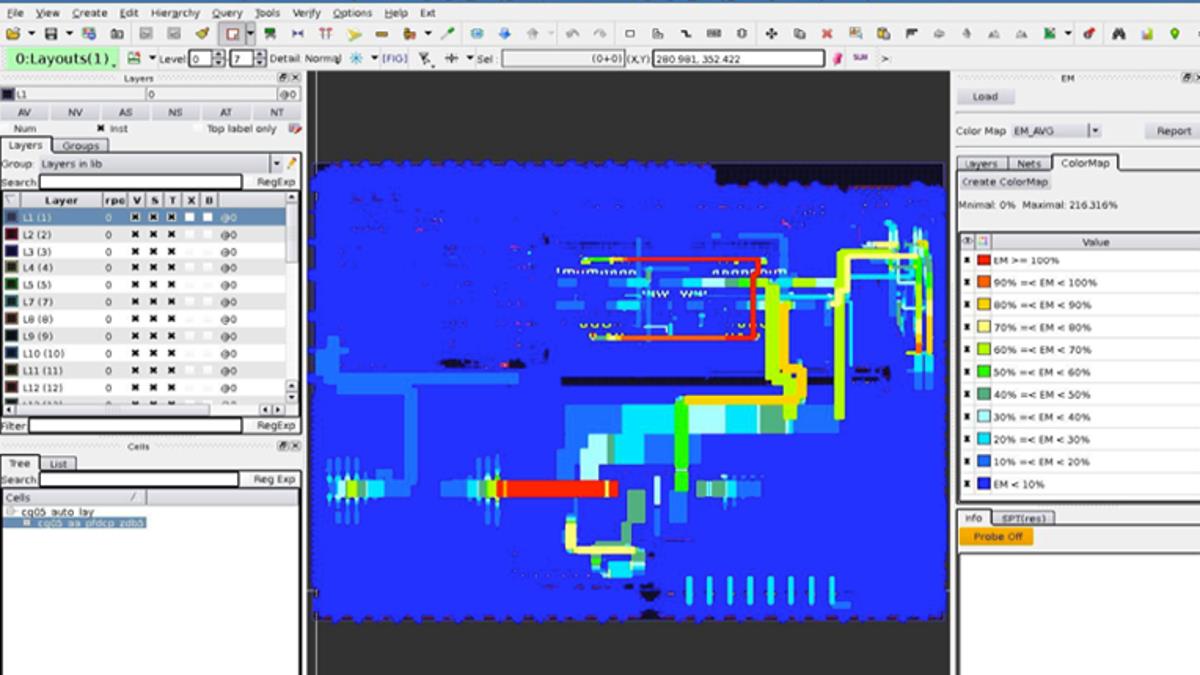Click the Probe Off button
Screen dimensions: 1200x675
tap(996, 537)
